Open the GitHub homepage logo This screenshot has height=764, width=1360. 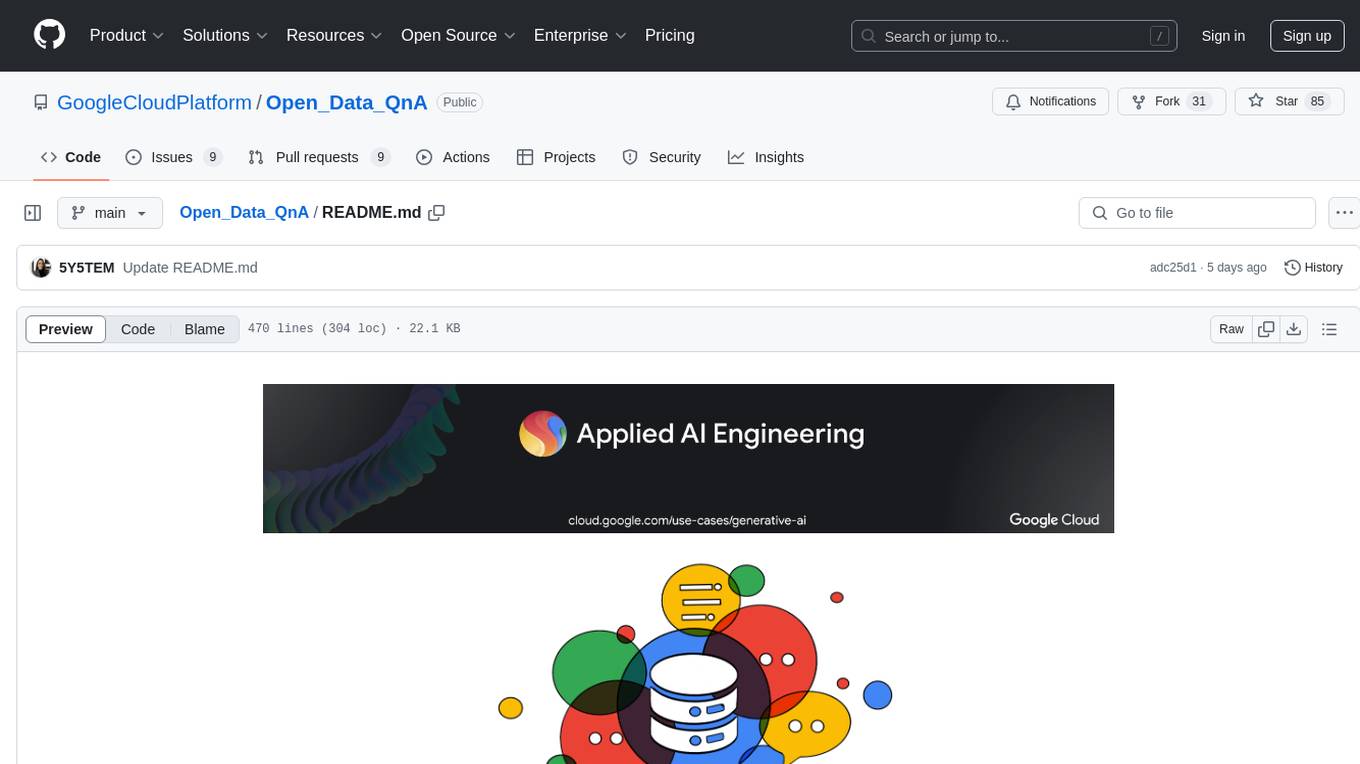pyautogui.click(x=50, y=35)
